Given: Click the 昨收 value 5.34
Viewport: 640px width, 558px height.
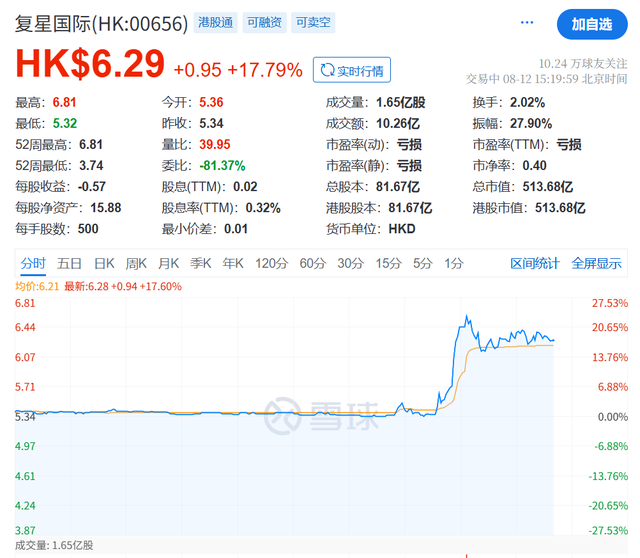Looking at the screenshot, I should (211, 123).
